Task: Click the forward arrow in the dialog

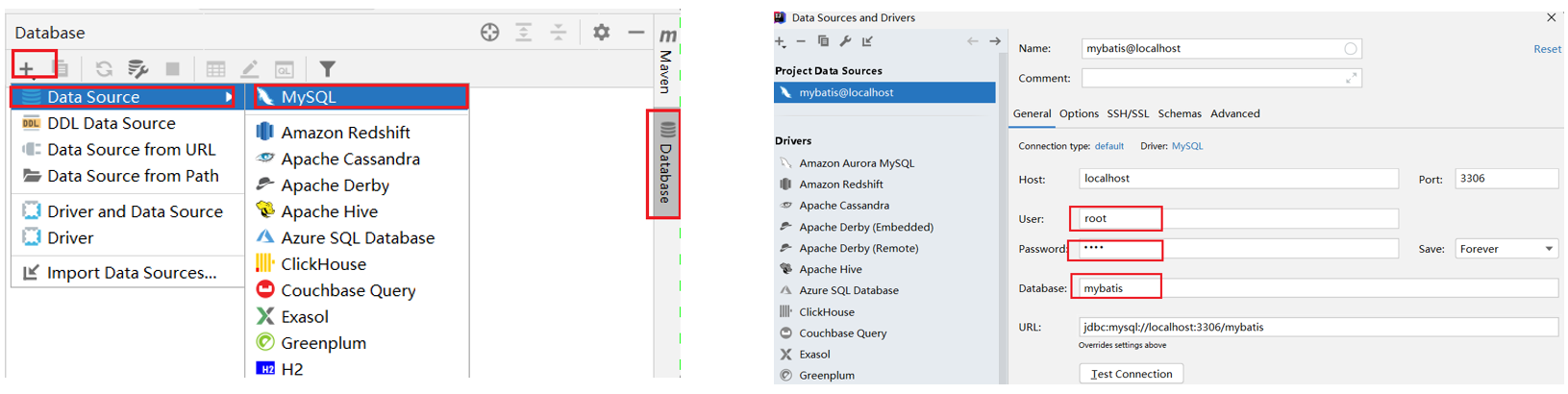Action: click(x=995, y=41)
